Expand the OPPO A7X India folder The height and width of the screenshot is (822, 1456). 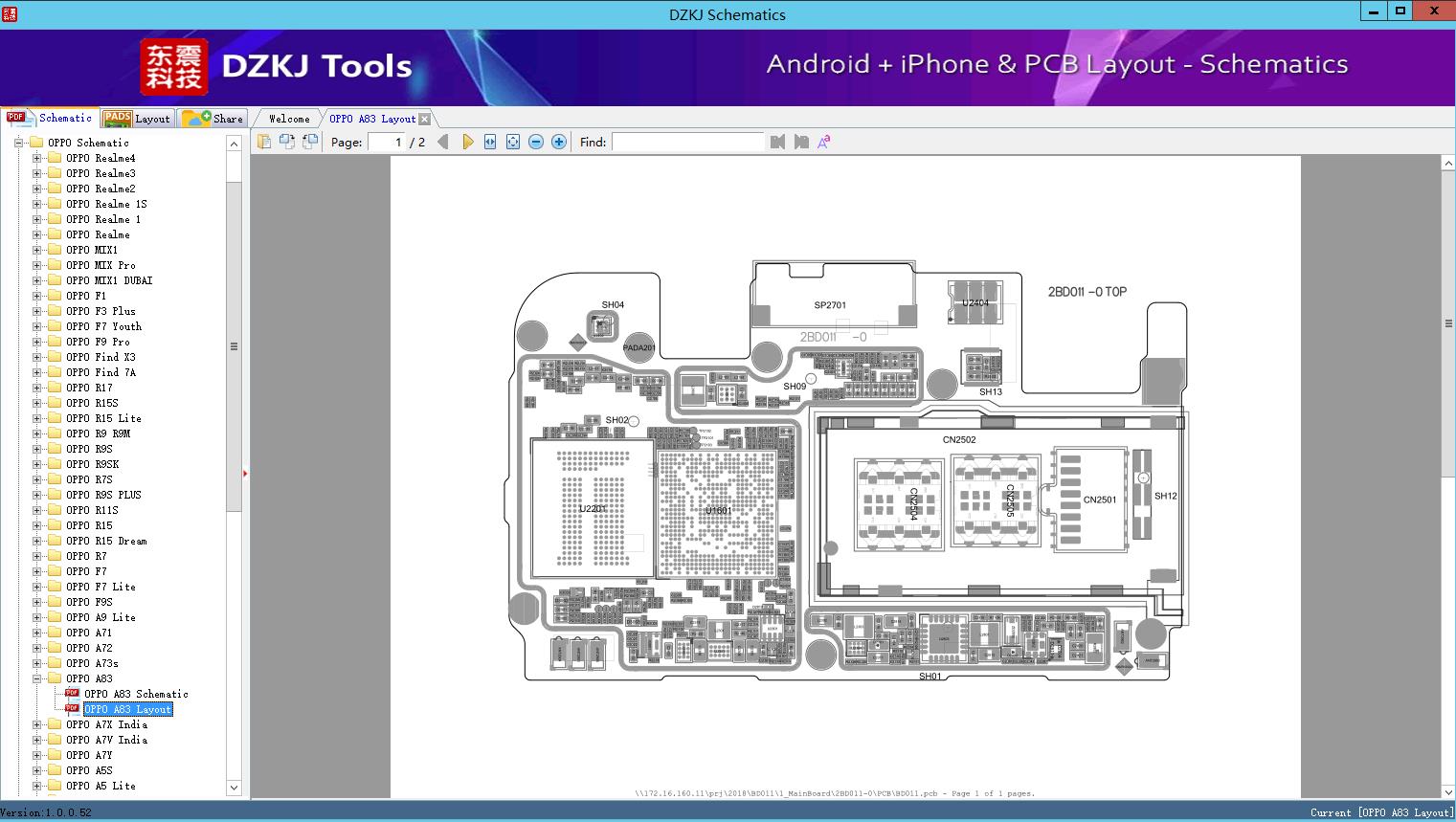pos(36,724)
